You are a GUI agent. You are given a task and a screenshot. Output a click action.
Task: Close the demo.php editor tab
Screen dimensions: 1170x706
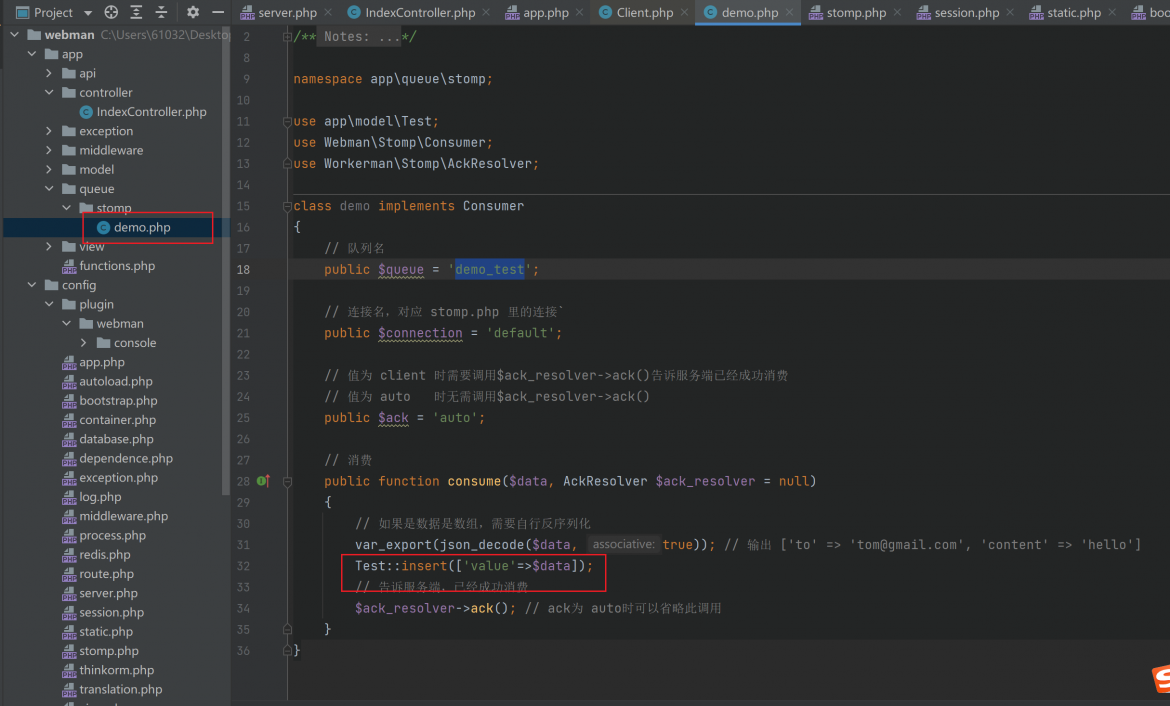(789, 13)
